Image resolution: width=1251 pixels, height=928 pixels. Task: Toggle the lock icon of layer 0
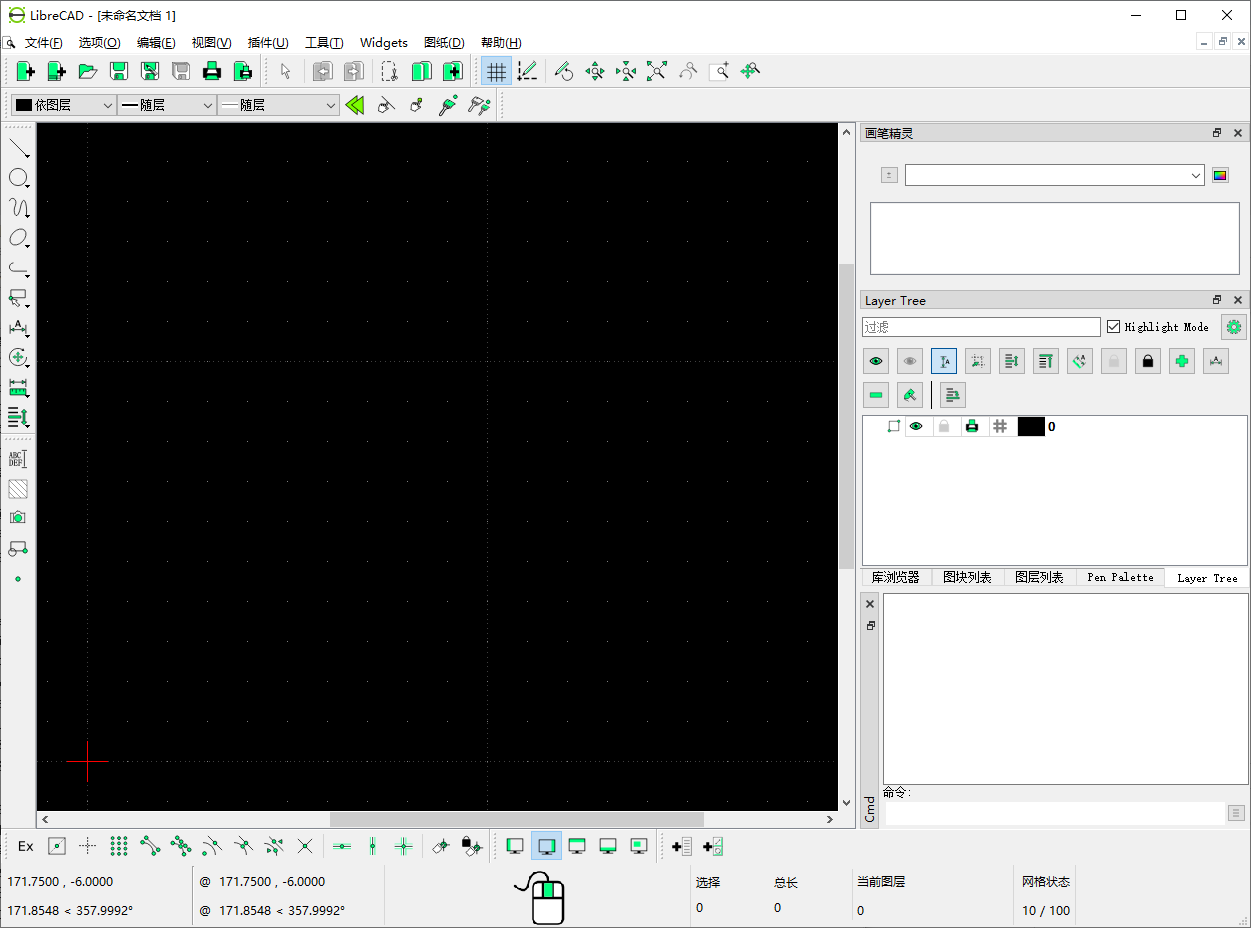[943, 426]
